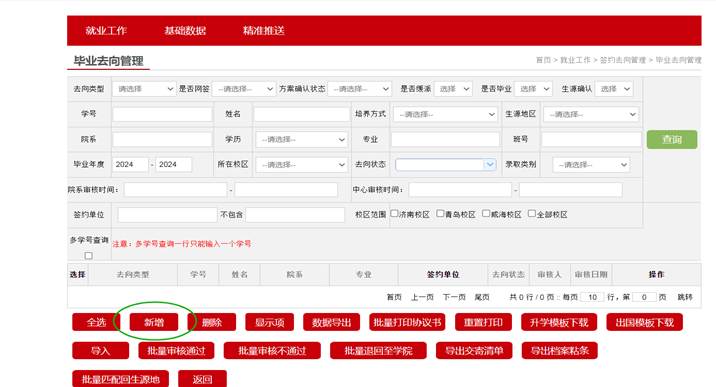
Task: Focus the 姓名 input field
Action: pyautogui.click(x=301, y=114)
